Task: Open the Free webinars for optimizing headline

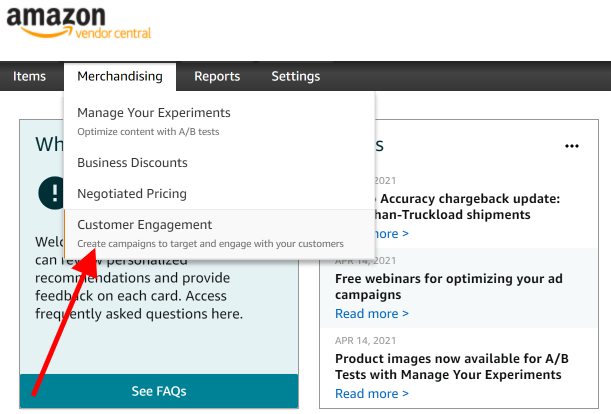Action: [x=449, y=287]
